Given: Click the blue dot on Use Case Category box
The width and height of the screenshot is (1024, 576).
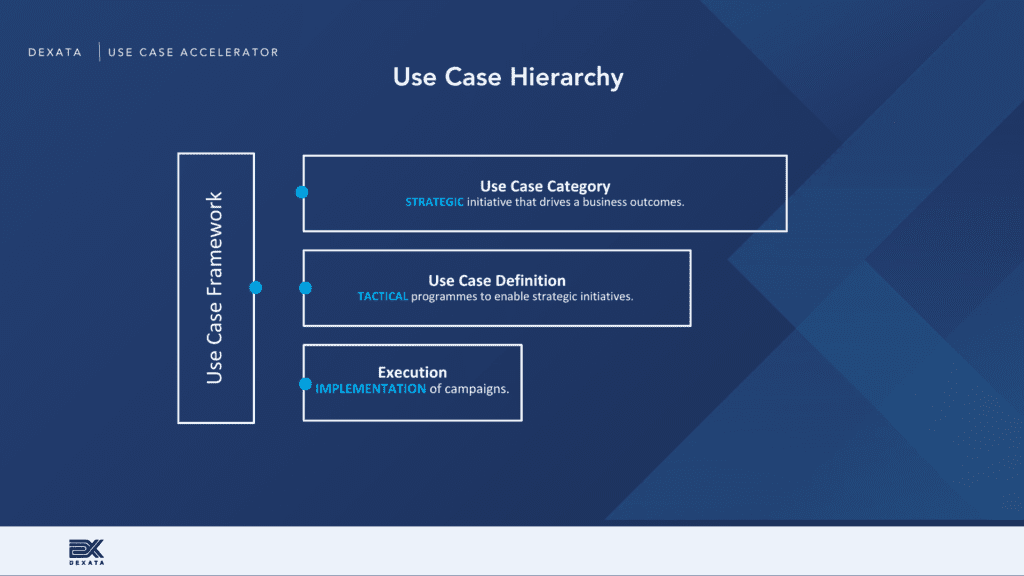Looking at the screenshot, I should 302,192.
